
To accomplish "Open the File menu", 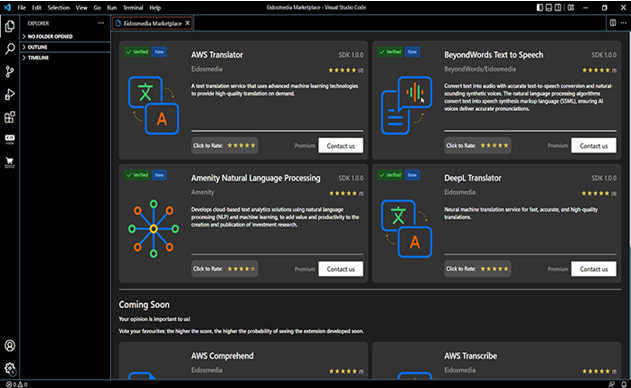I will click(21, 8).
